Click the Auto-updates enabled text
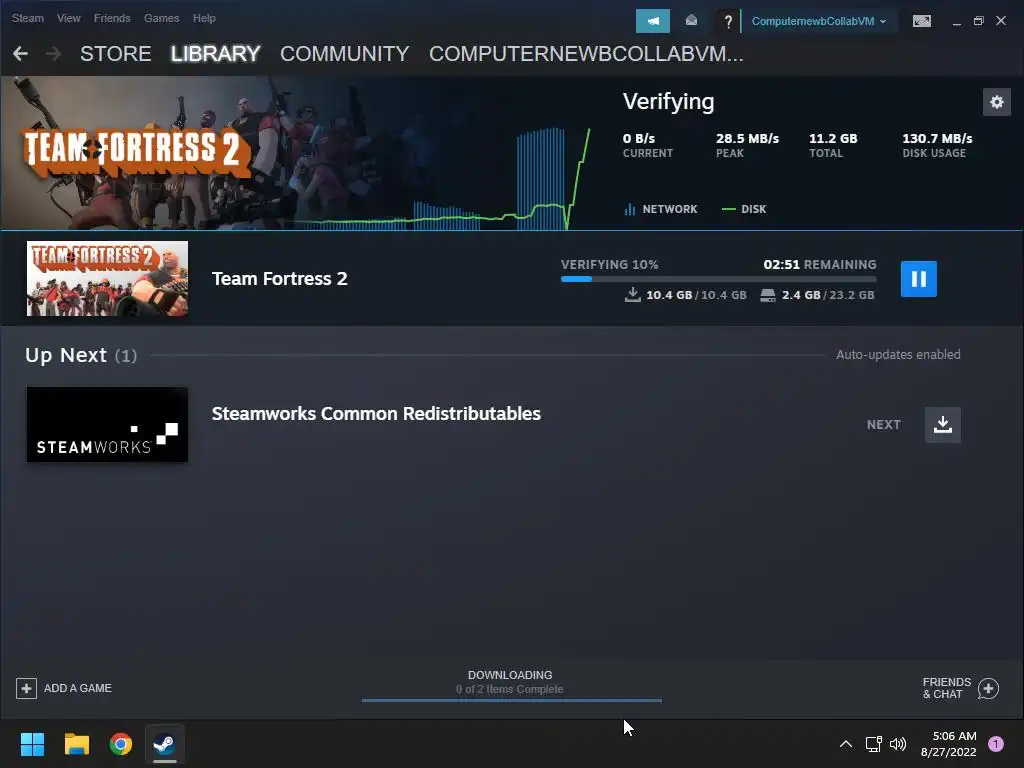Screen dimensions: 1024x768 [x=898, y=355]
